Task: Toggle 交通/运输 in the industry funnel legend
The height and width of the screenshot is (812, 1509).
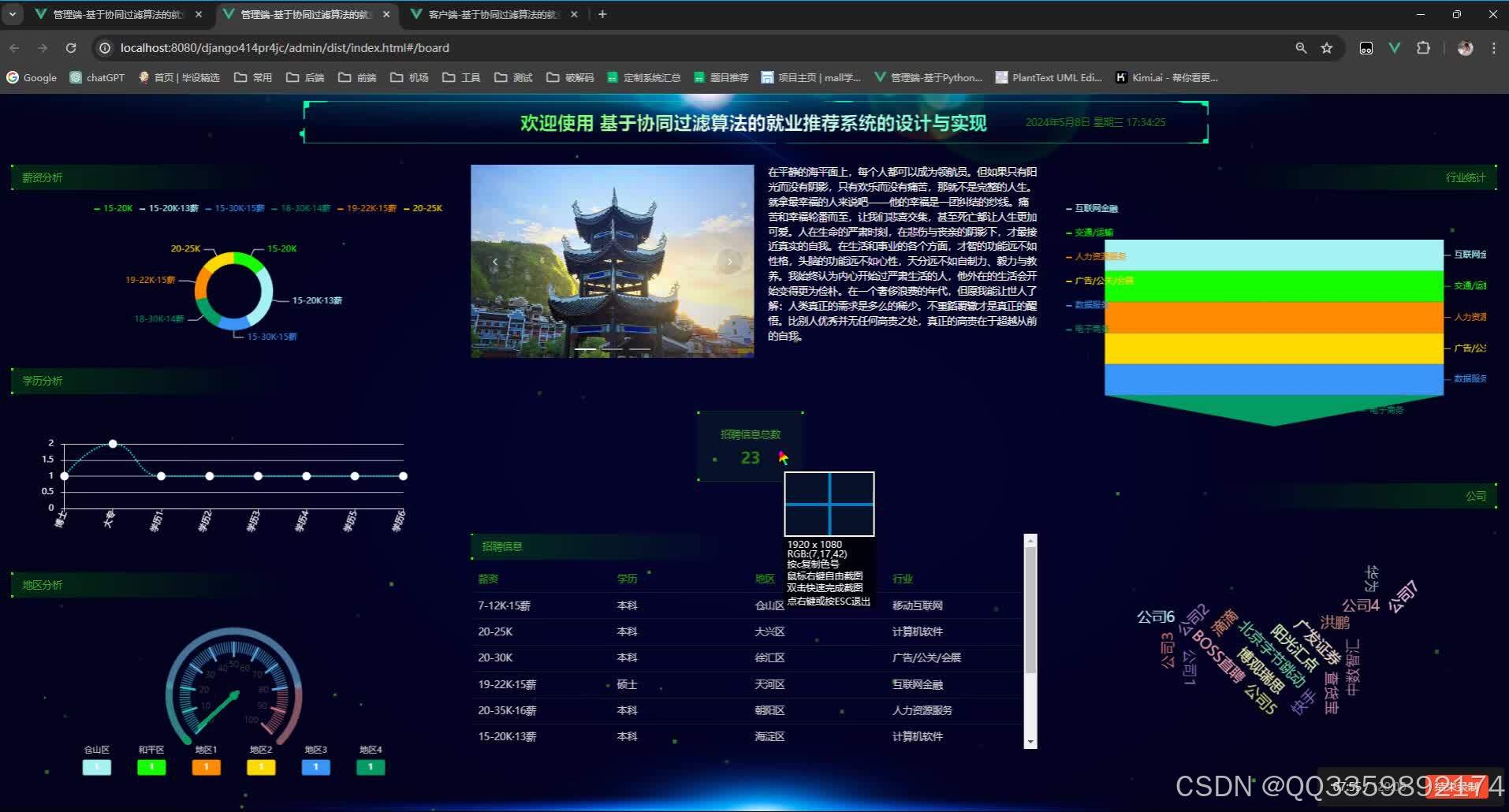Action: click(x=1090, y=233)
